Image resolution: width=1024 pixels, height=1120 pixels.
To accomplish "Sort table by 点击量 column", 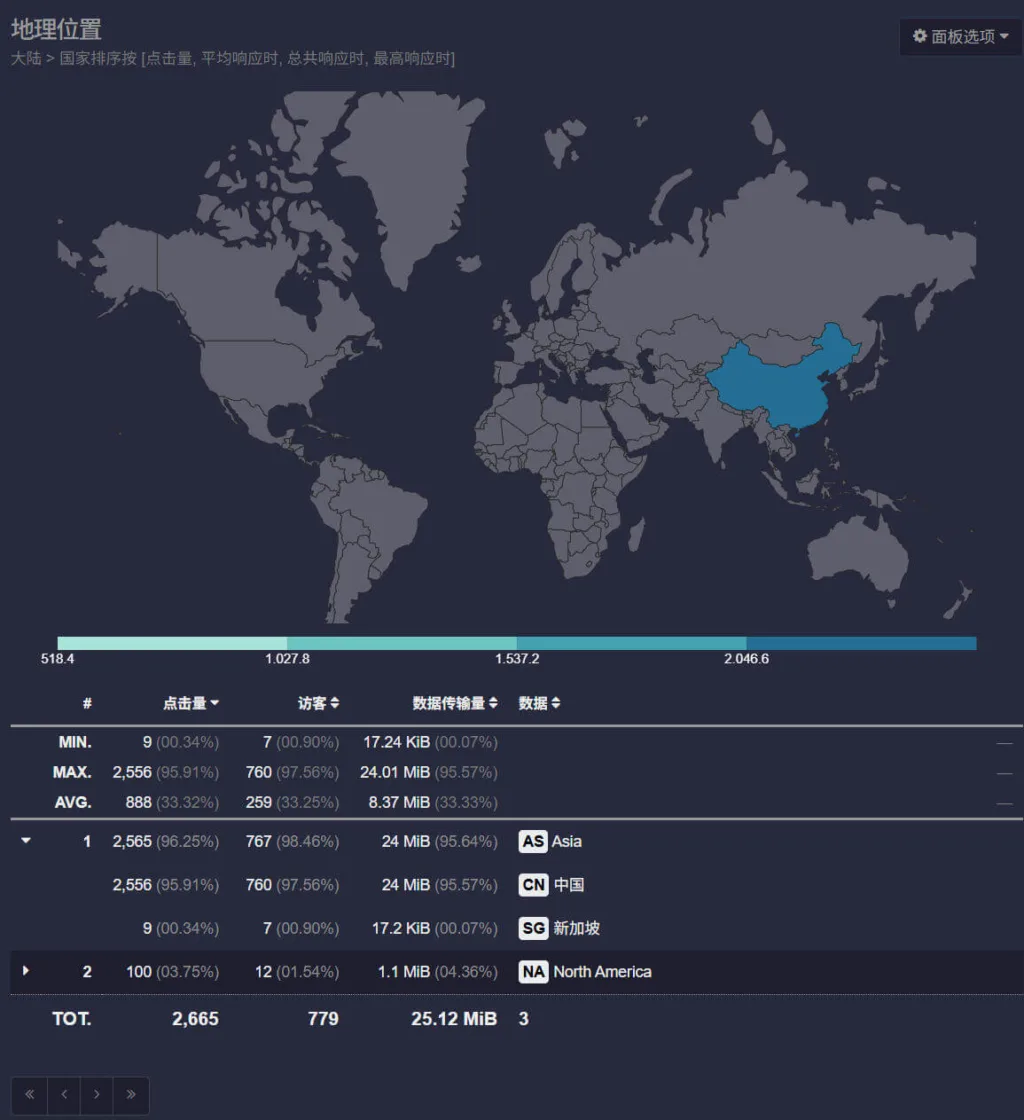I will pyautogui.click(x=191, y=703).
